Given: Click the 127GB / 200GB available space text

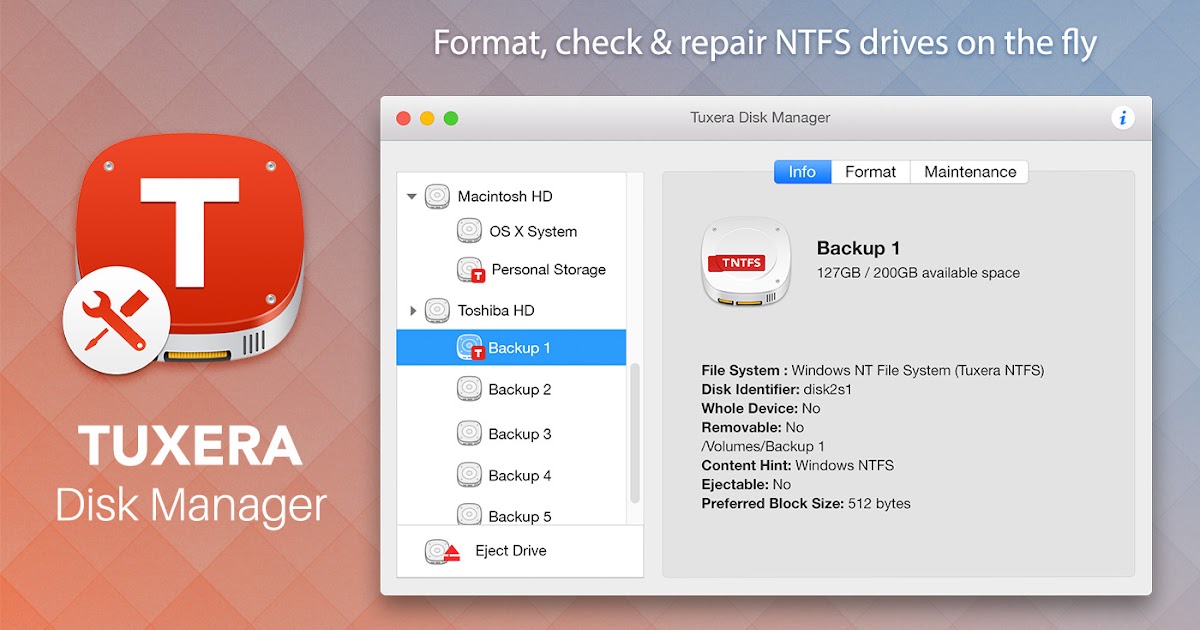Looking at the screenshot, I should pyautogui.click(x=918, y=273).
